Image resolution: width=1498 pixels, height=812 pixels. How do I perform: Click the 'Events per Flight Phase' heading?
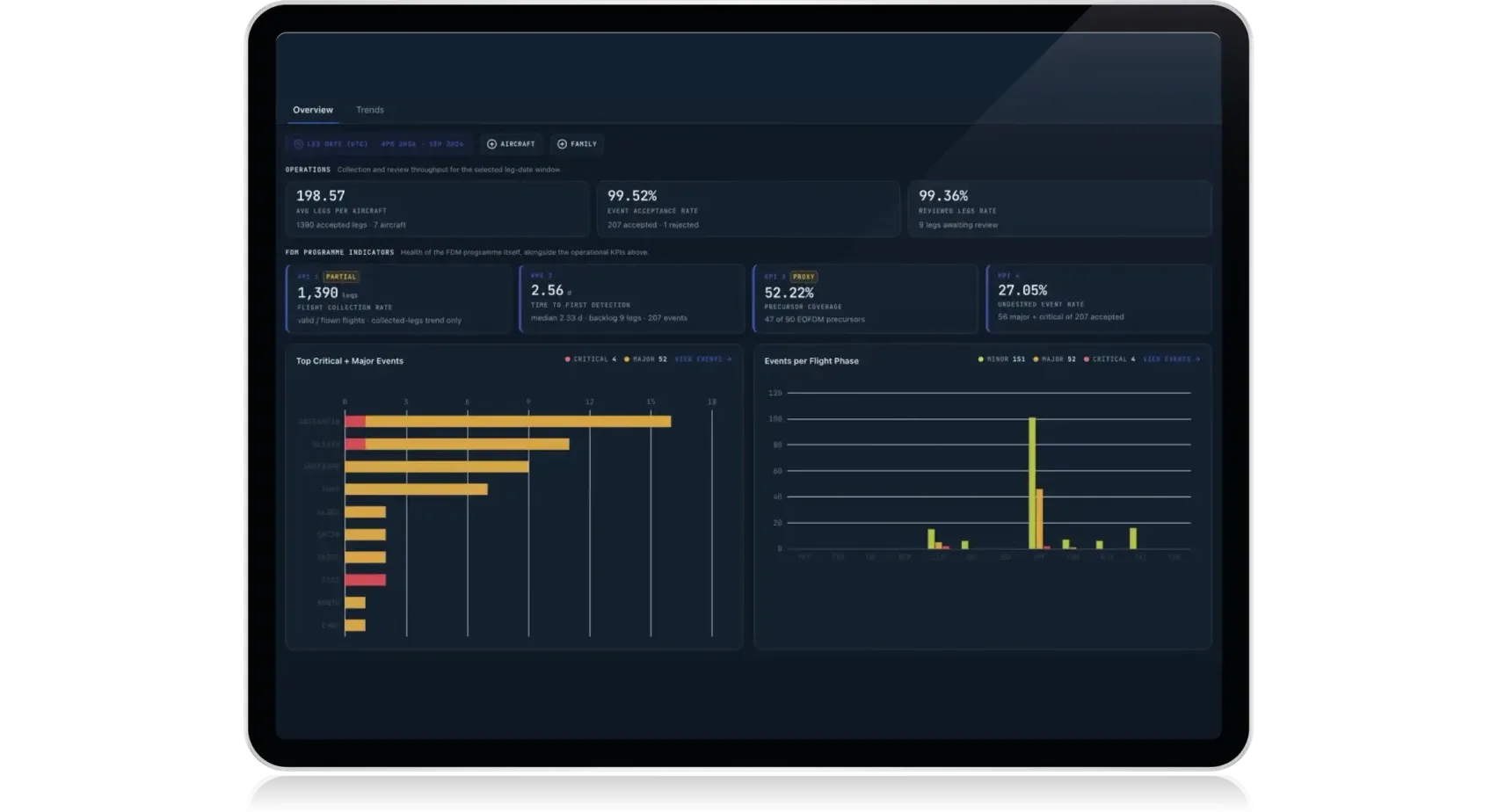tap(811, 361)
